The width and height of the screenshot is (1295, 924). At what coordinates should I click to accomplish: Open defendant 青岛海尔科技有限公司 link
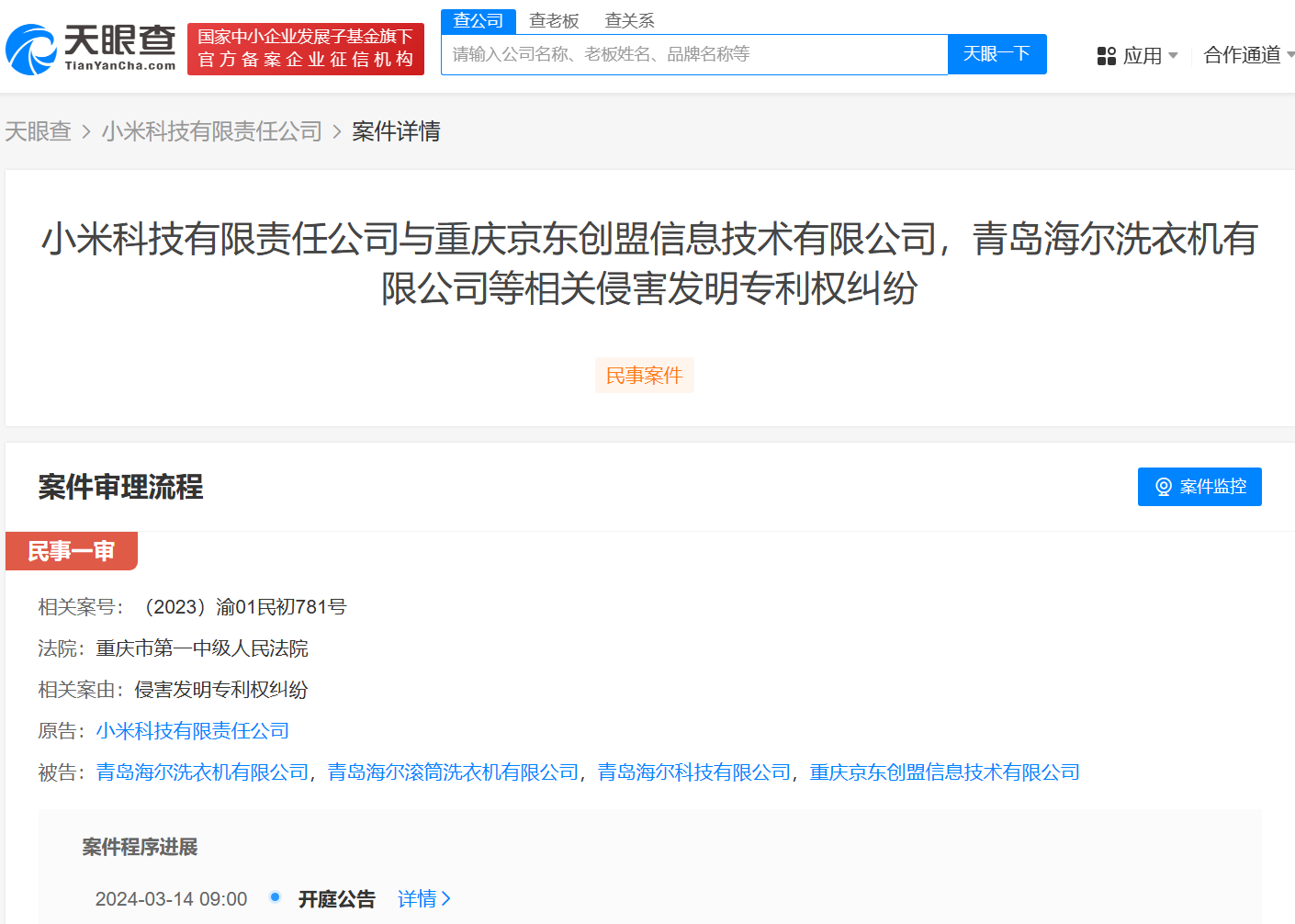694,772
